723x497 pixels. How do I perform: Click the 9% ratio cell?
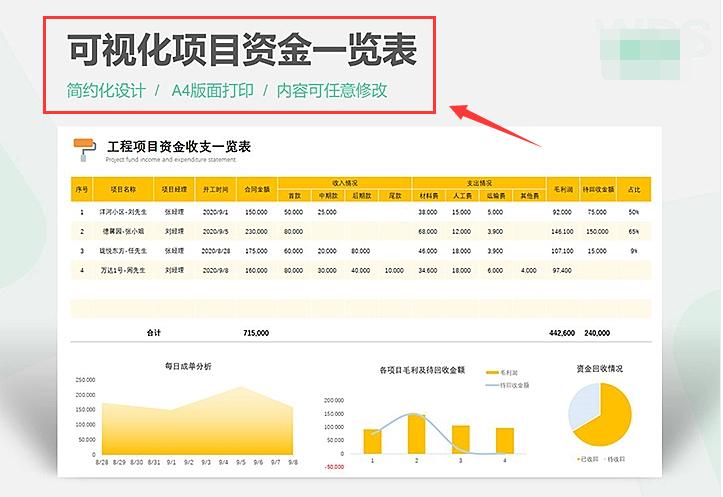(634, 251)
